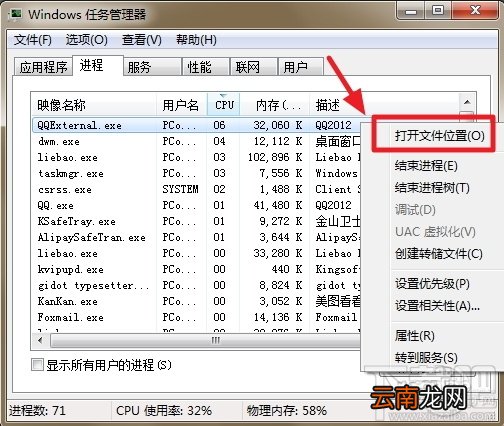Maximize the Task Manager window
Viewport: 504px width, 426px height.
(438, 11)
